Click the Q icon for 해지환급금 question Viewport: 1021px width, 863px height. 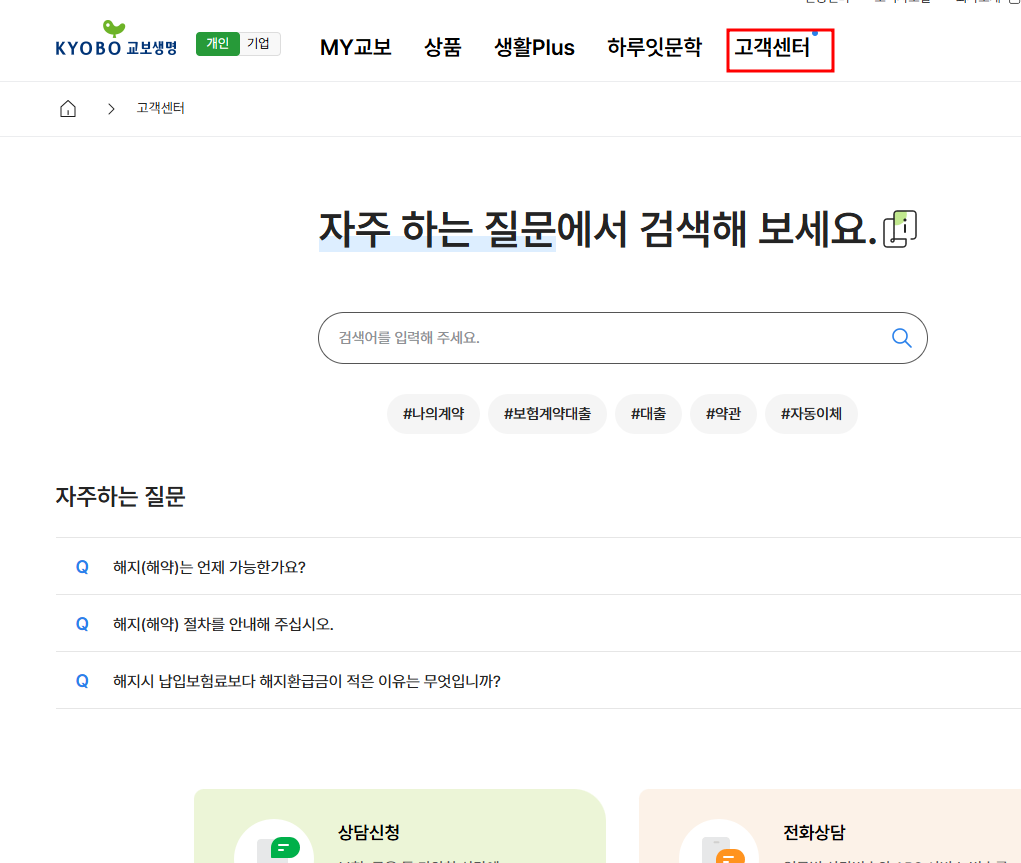click(82, 681)
